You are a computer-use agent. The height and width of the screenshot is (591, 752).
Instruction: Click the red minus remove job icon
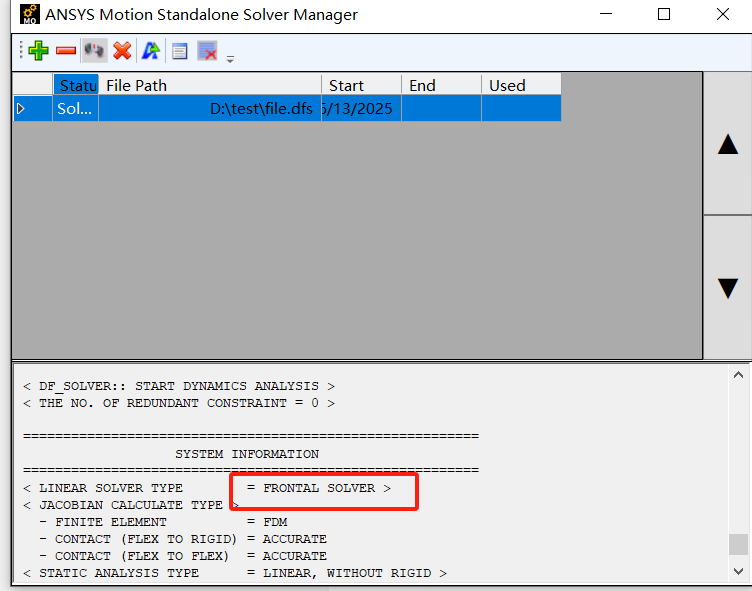[66, 50]
